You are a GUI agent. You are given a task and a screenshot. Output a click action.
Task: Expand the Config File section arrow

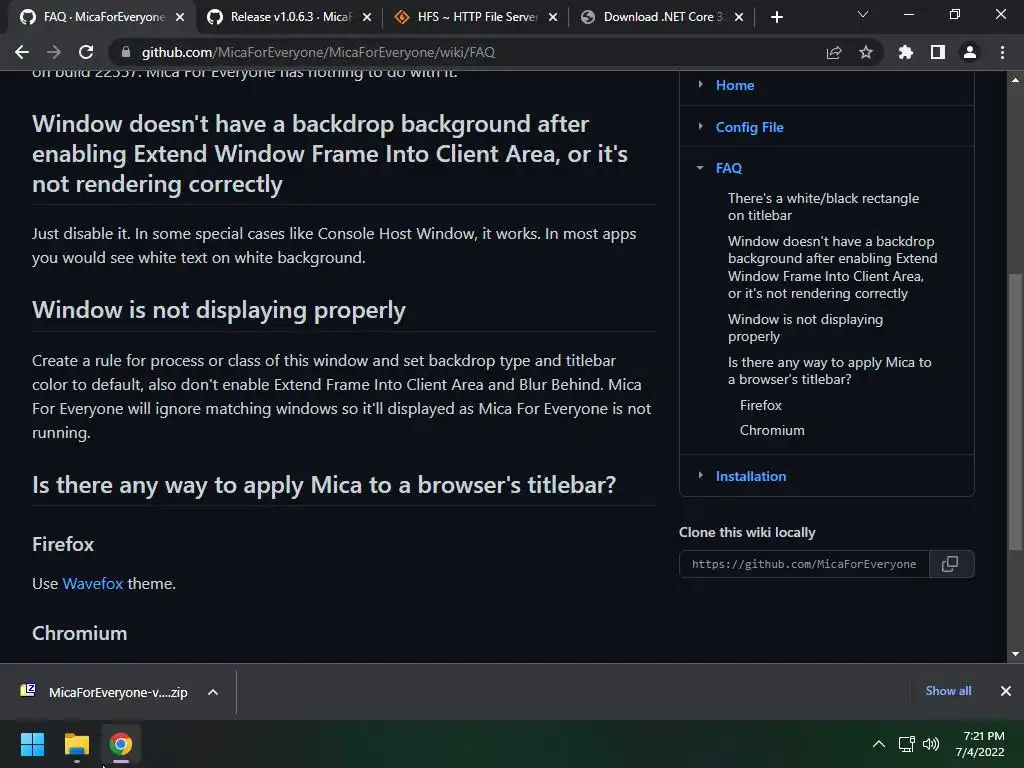700,126
